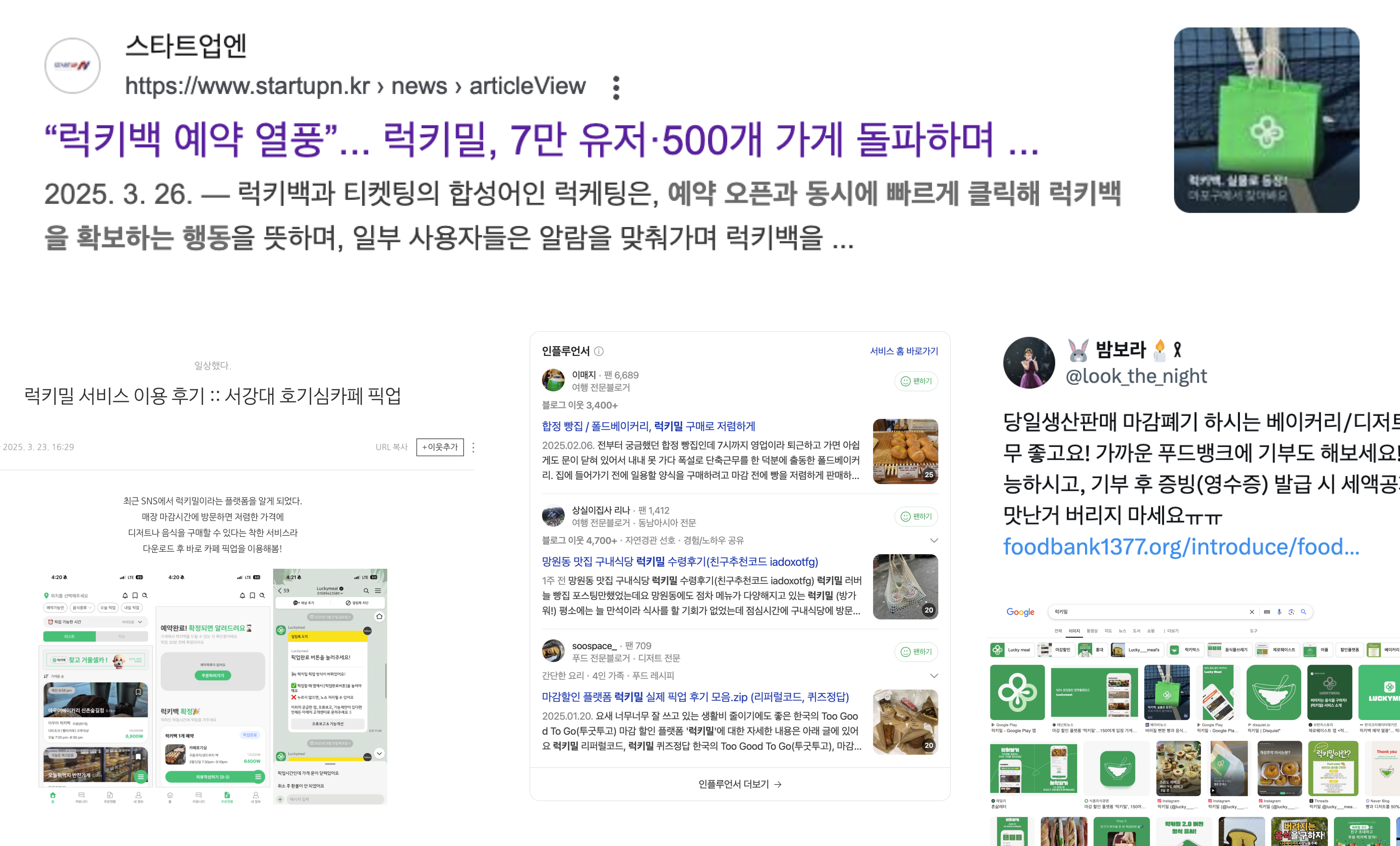Click URL 복사 on the blog post
Viewport: 1400px width, 846px height.
point(391,447)
